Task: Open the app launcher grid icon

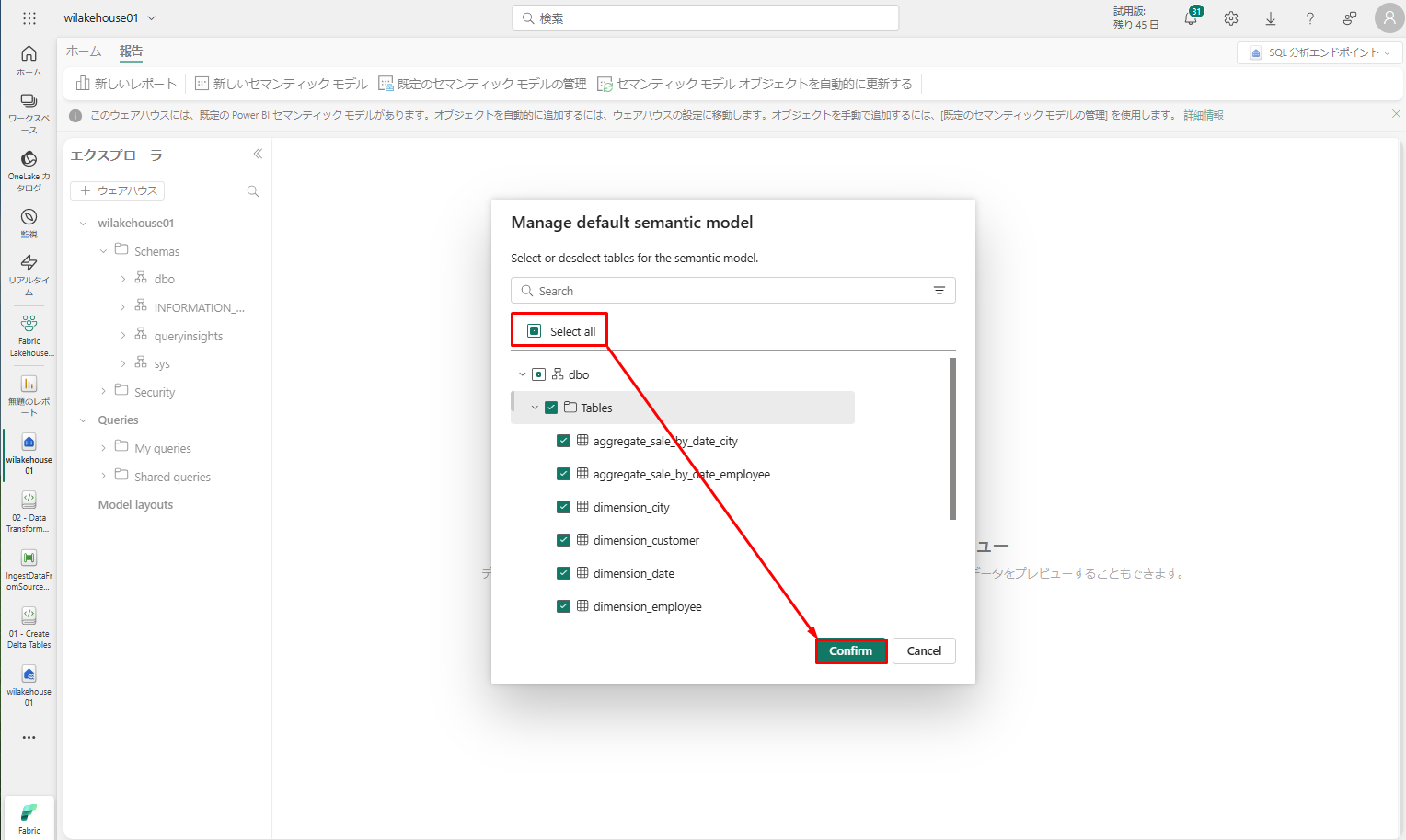Action: [29, 18]
